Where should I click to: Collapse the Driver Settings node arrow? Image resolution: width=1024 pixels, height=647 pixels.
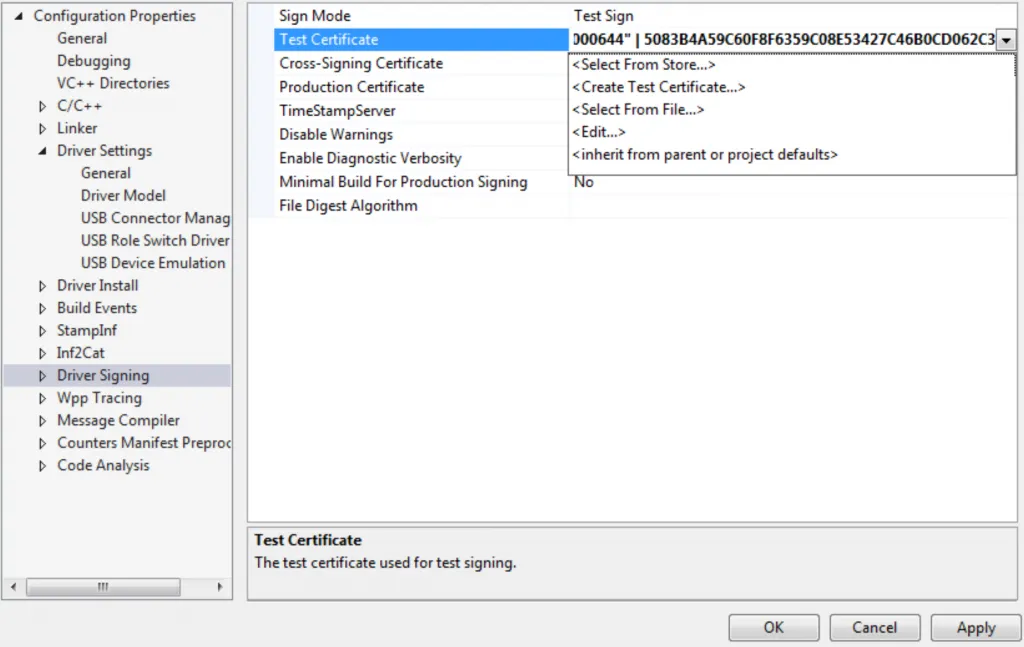43,151
